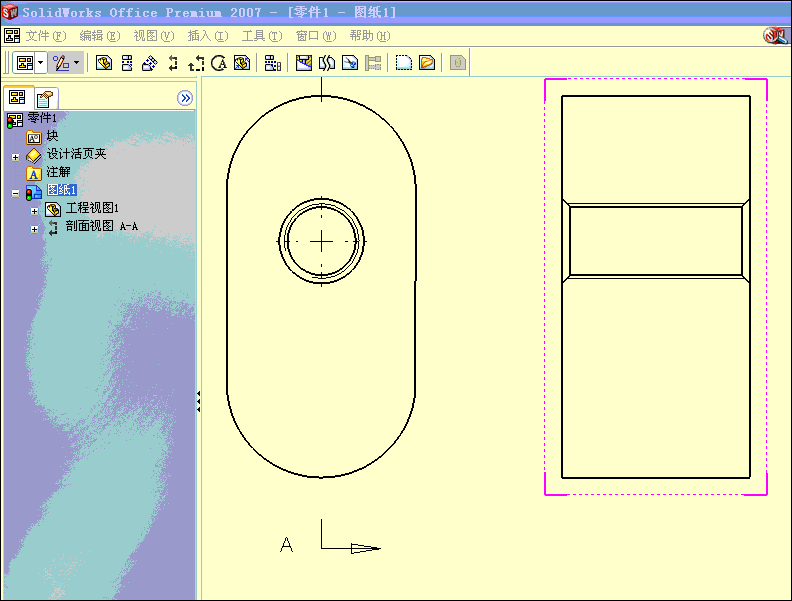Image resolution: width=792 pixels, height=601 pixels.
Task: Click the SolidWorks search icon at top right
Action: click(x=775, y=35)
